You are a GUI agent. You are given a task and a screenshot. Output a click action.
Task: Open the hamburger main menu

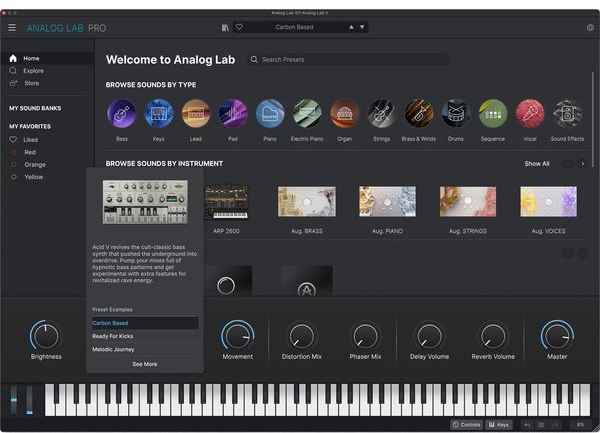12,28
